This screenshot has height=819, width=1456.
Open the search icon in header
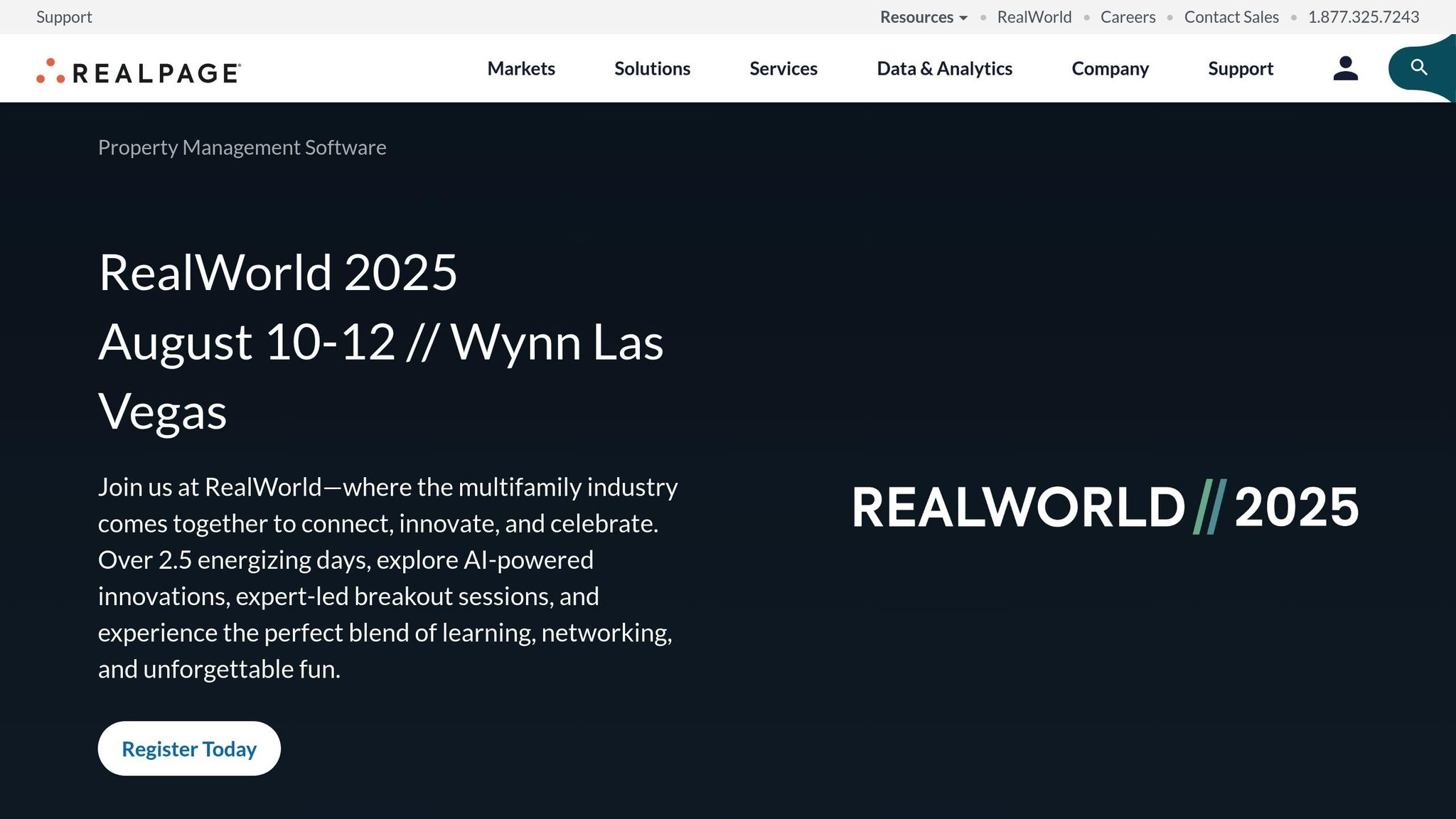[1419, 68]
